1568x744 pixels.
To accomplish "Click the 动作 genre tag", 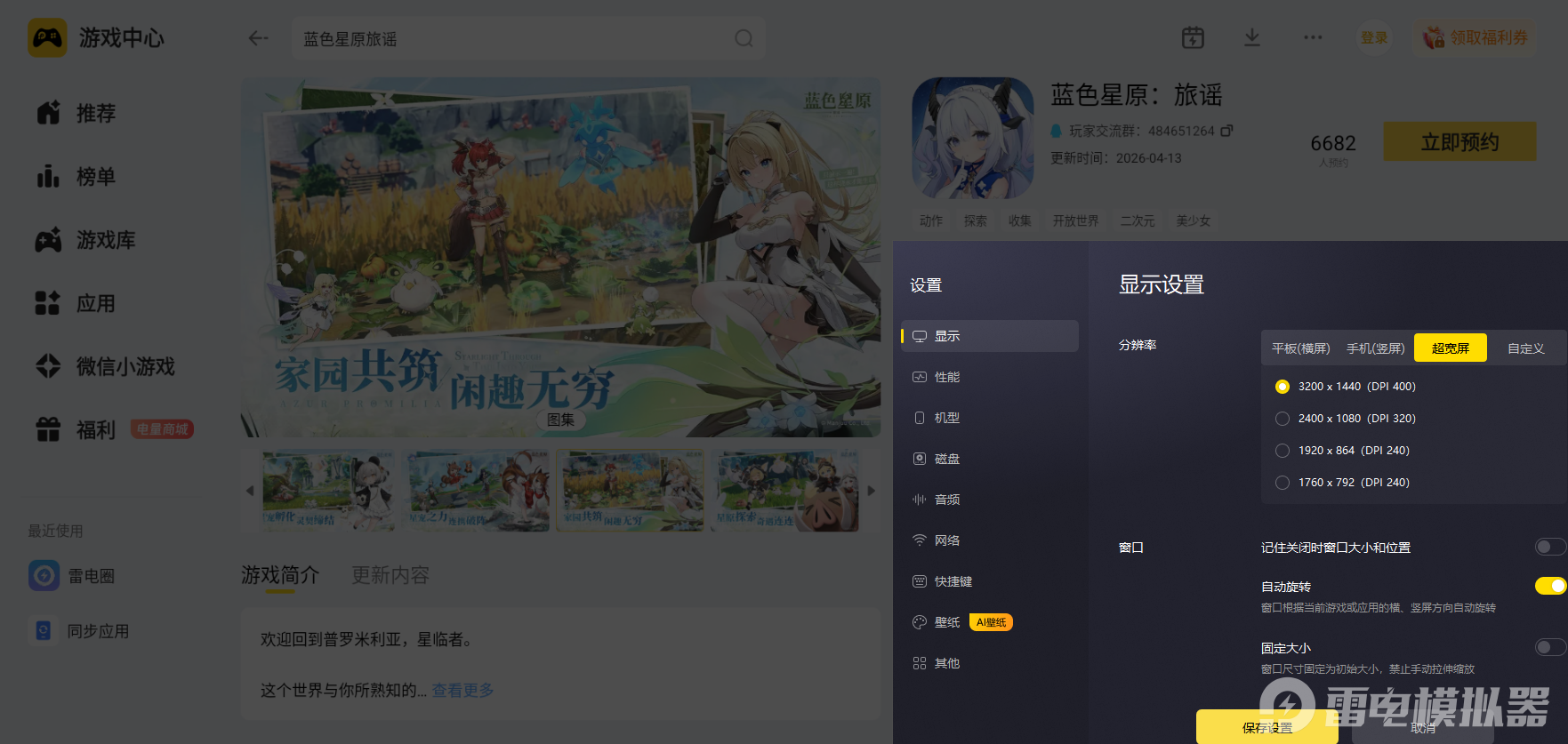I will (x=931, y=220).
